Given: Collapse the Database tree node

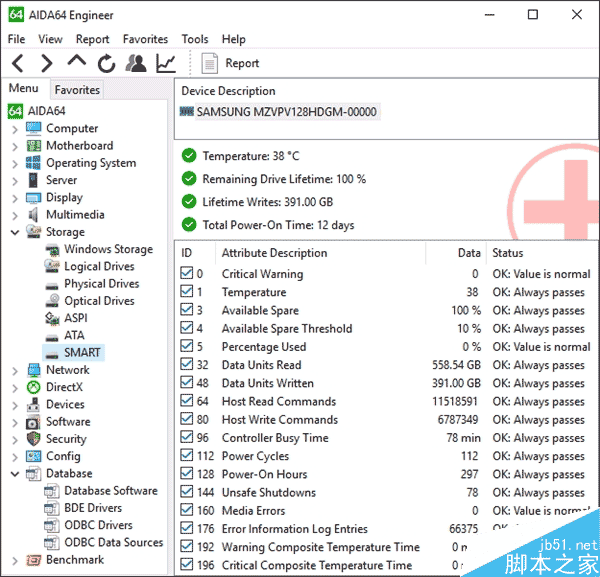Looking at the screenshot, I should [x=15, y=474].
